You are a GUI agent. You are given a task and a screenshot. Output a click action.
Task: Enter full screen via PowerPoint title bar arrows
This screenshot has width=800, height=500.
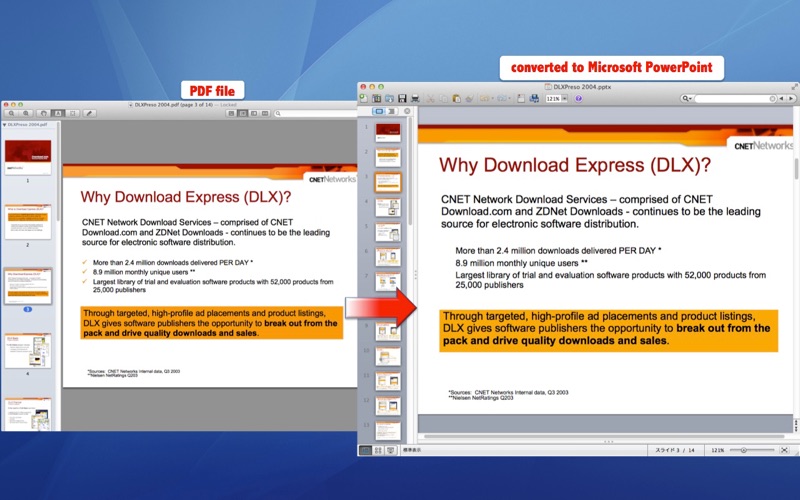tap(794, 87)
